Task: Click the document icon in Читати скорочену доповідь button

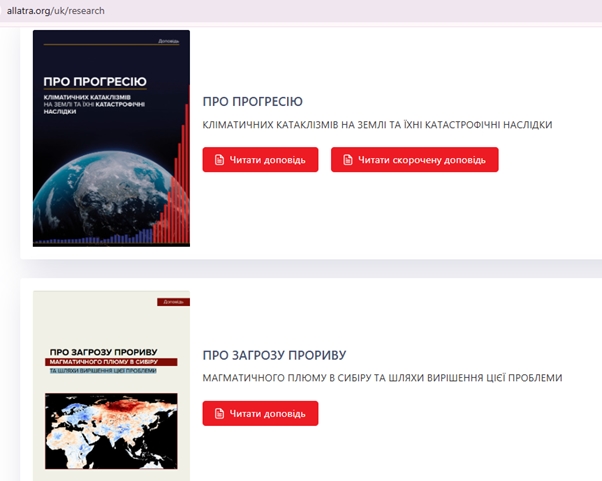Action: pyautogui.click(x=348, y=160)
